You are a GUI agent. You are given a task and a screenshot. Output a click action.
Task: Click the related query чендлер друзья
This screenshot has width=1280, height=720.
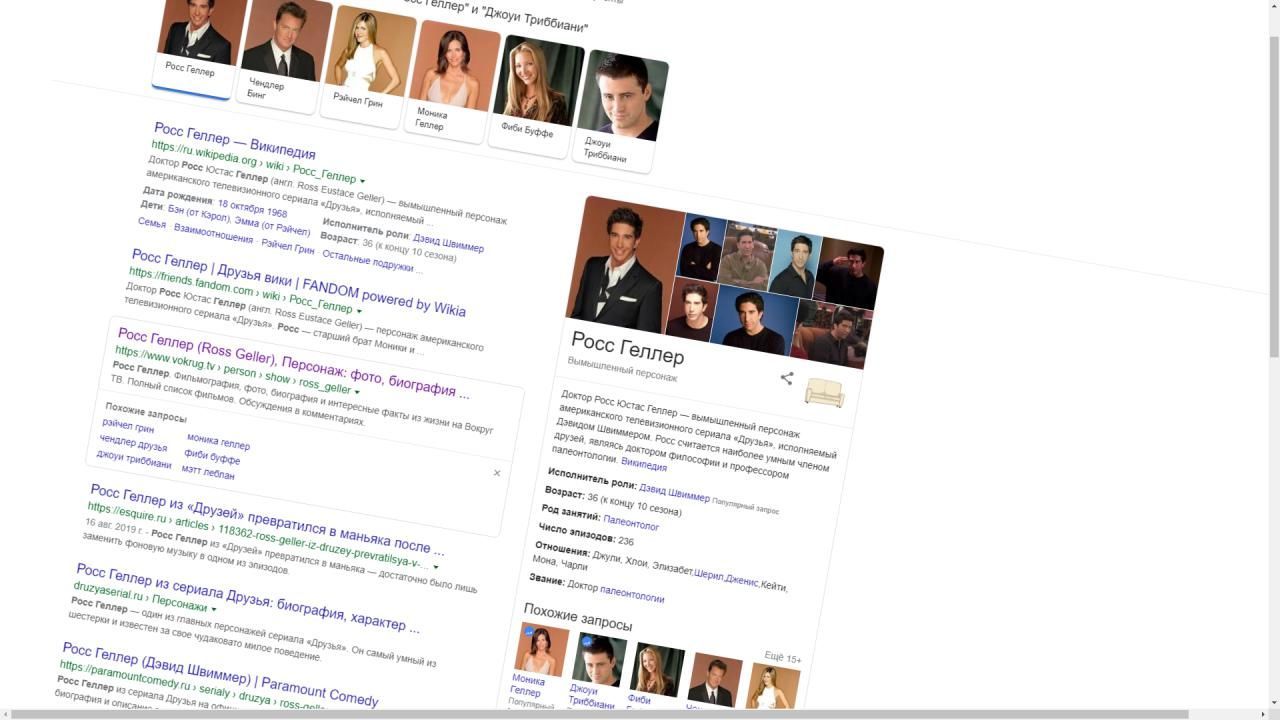pos(133,443)
